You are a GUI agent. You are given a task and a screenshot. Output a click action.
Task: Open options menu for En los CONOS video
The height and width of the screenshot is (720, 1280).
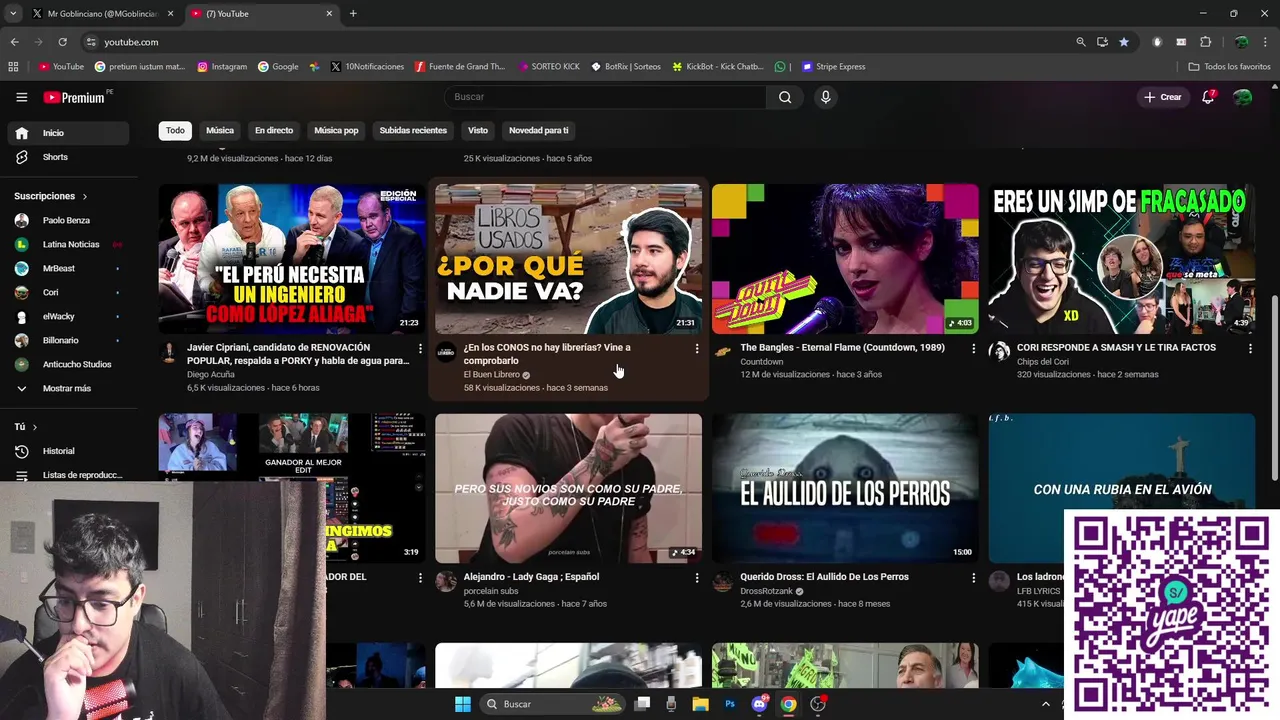(697, 349)
